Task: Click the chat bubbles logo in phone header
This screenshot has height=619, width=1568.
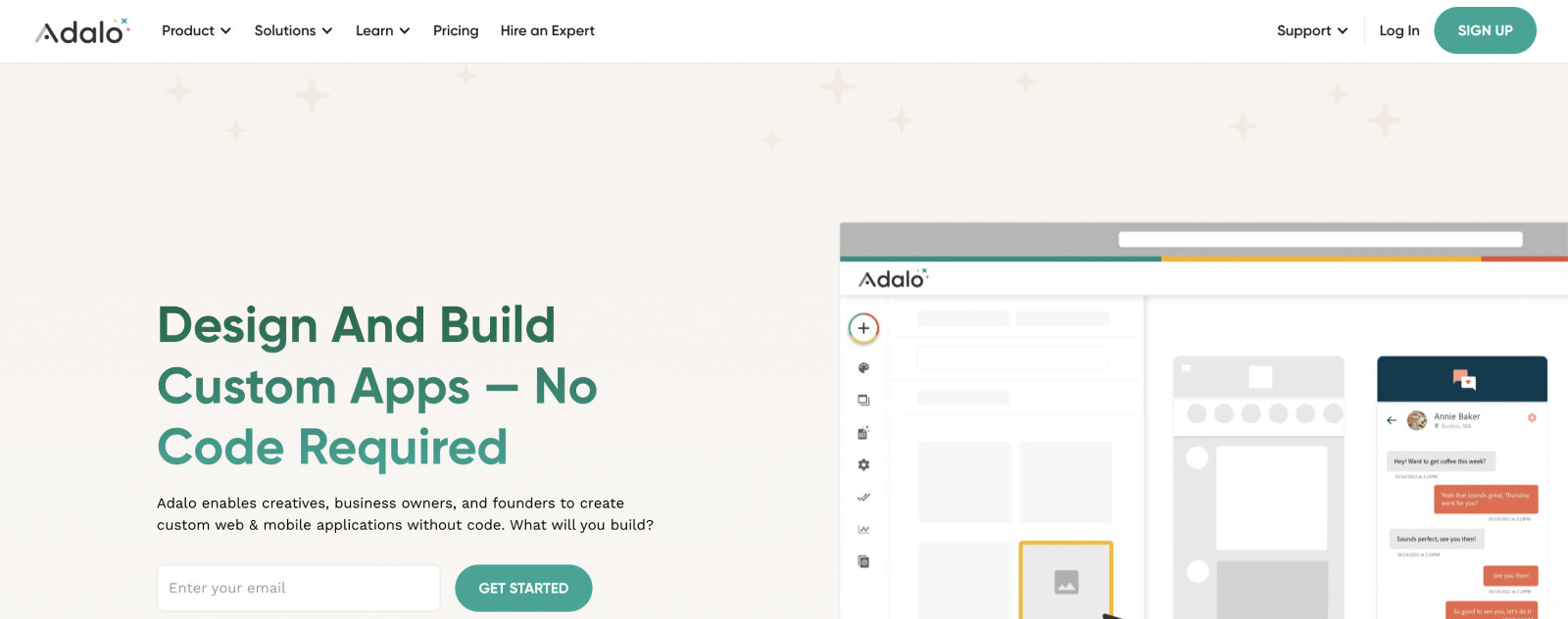Action: [1464, 379]
